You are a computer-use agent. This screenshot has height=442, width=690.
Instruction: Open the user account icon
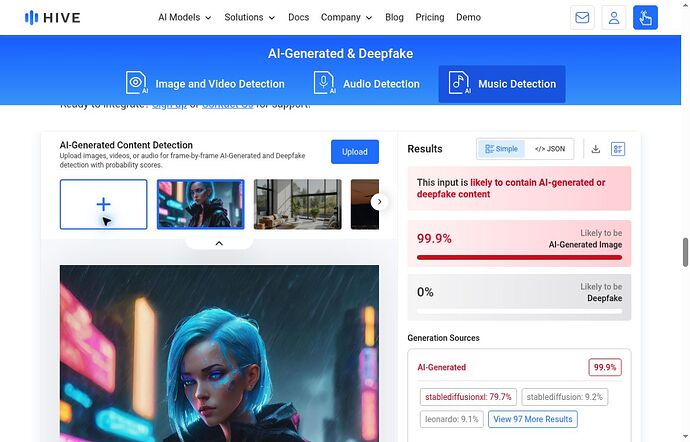pos(614,18)
